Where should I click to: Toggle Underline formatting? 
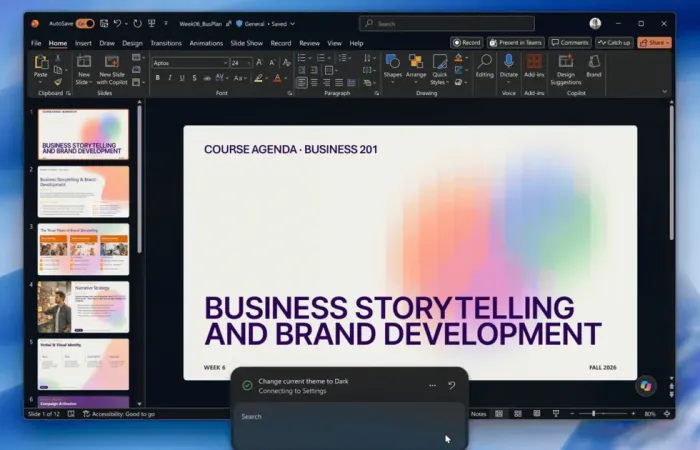(182, 78)
